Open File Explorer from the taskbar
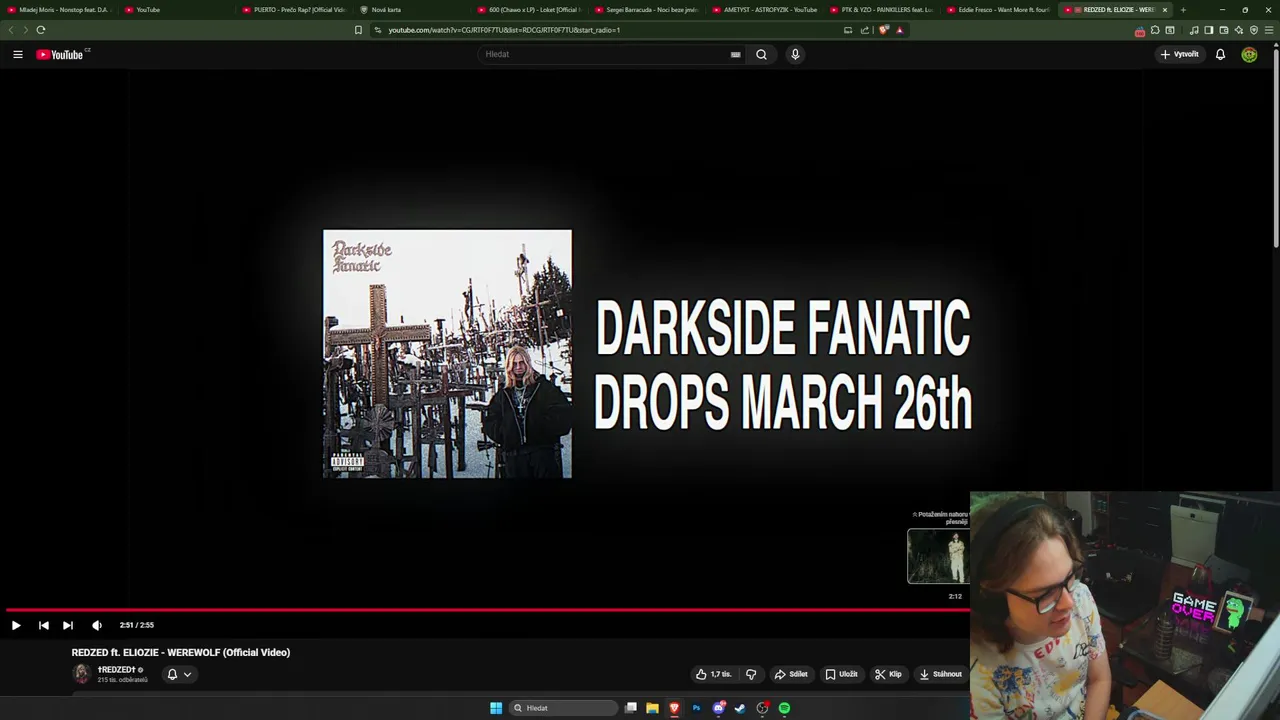1280x720 pixels. tap(652, 708)
